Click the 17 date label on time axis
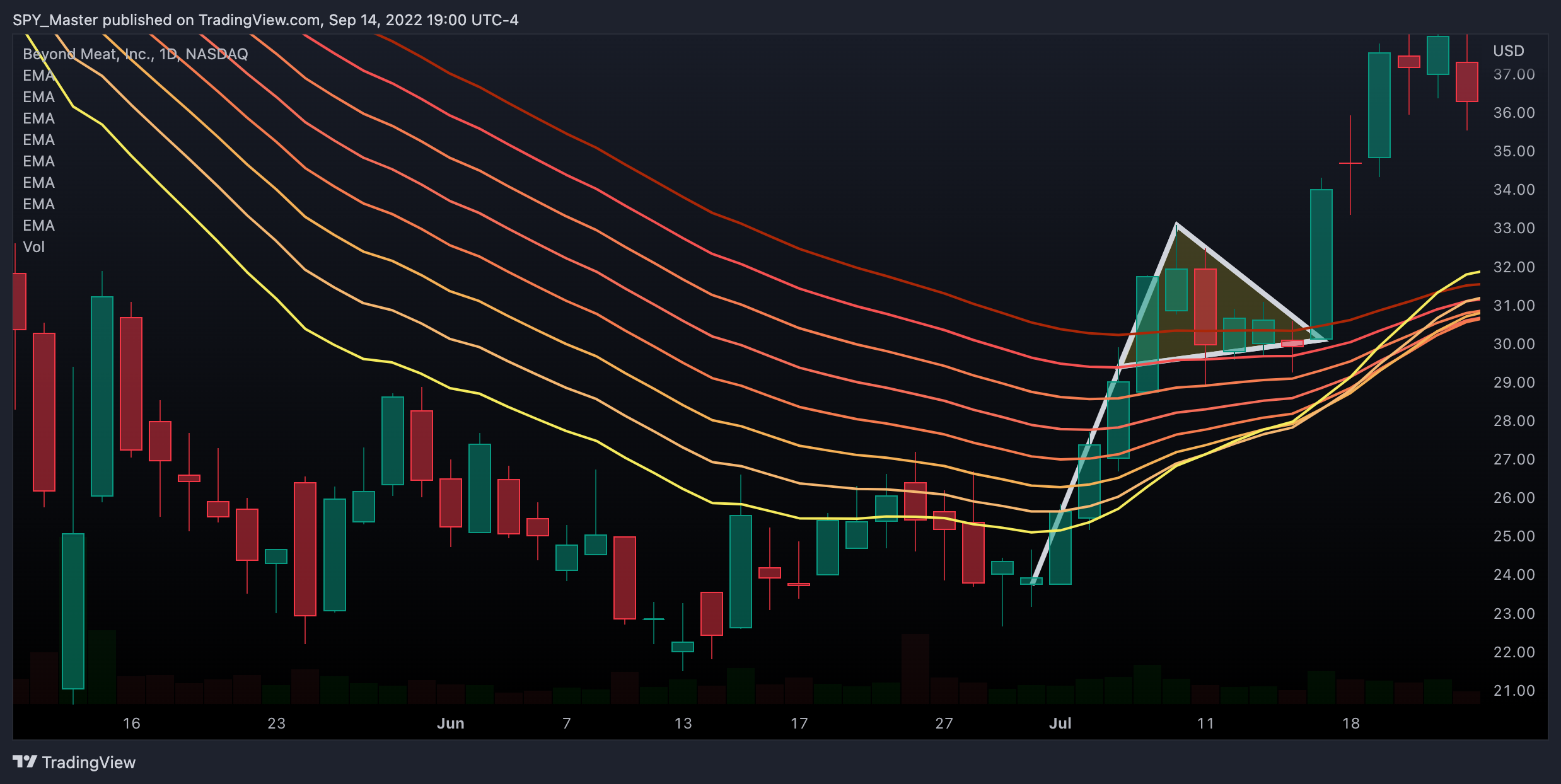Image resolution: width=1561 pixels, height=784 pixels. point(799,723)
